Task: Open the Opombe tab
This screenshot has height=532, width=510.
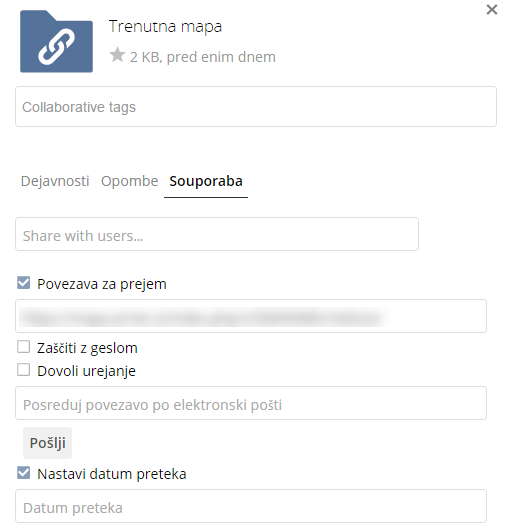Action: [130, 181]
